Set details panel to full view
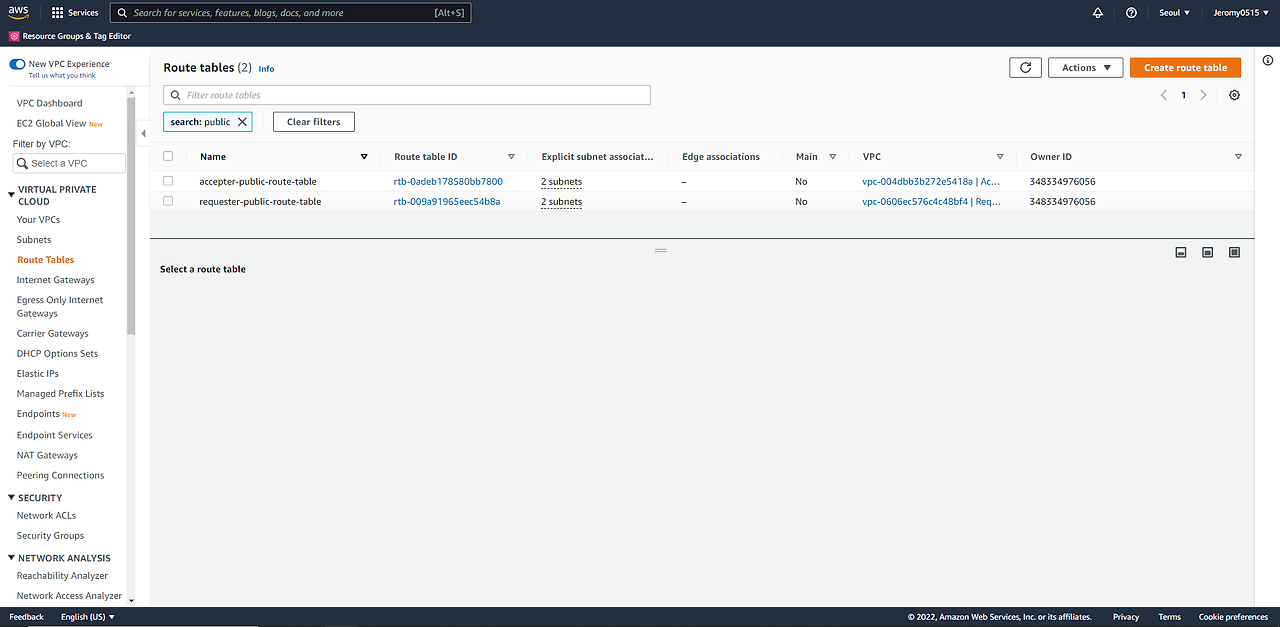The image size is (1280, 627). [x=1234, y=253]
